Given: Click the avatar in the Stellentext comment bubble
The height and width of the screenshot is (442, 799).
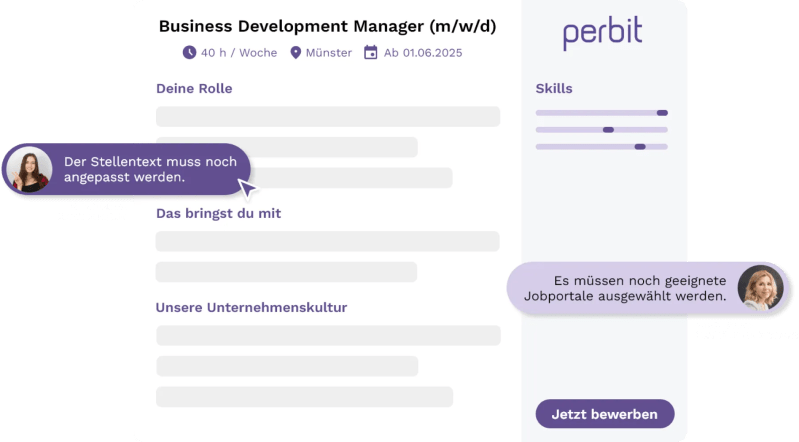Looking at the screenshot, I should 29,169.
